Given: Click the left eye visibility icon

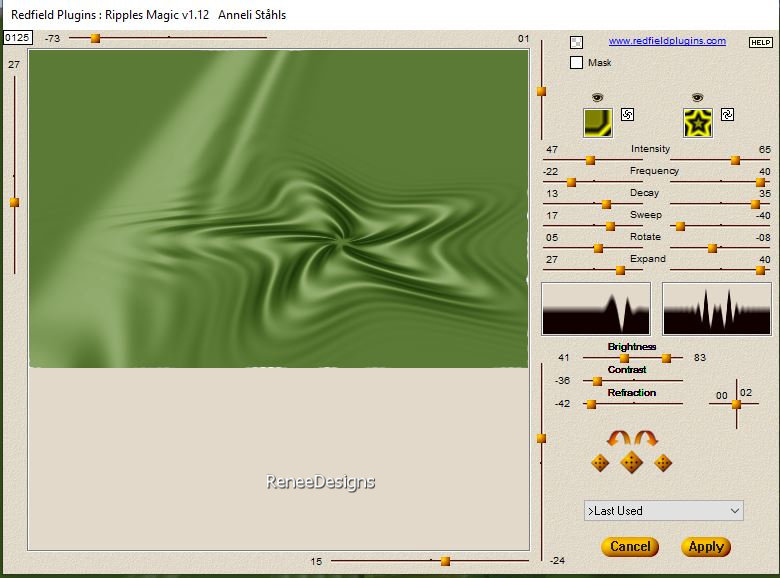Looking at the screenshot, I should coord(597,97).
